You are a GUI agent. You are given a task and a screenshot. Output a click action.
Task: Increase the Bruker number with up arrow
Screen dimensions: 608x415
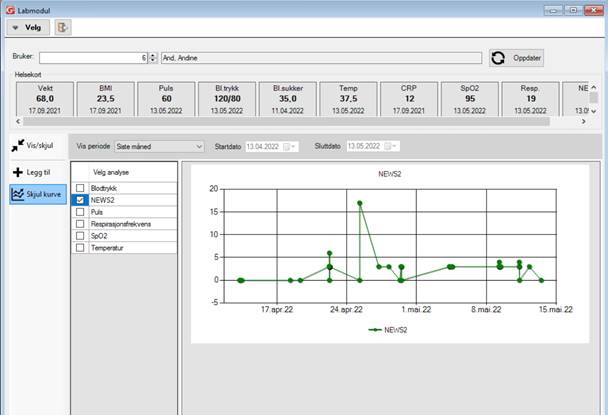click(153, 55)
